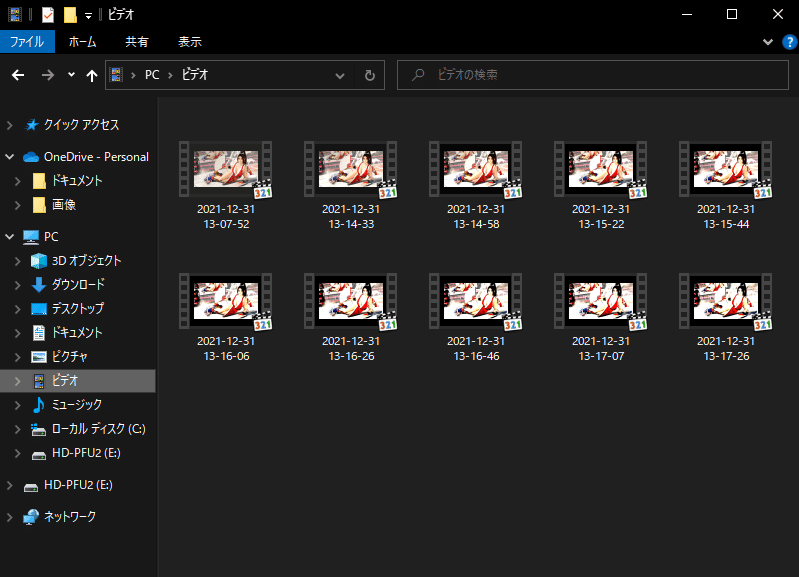
Task: Open the Customize Quick Access Toolbar dropdown
Action: [x=88, y=16]
